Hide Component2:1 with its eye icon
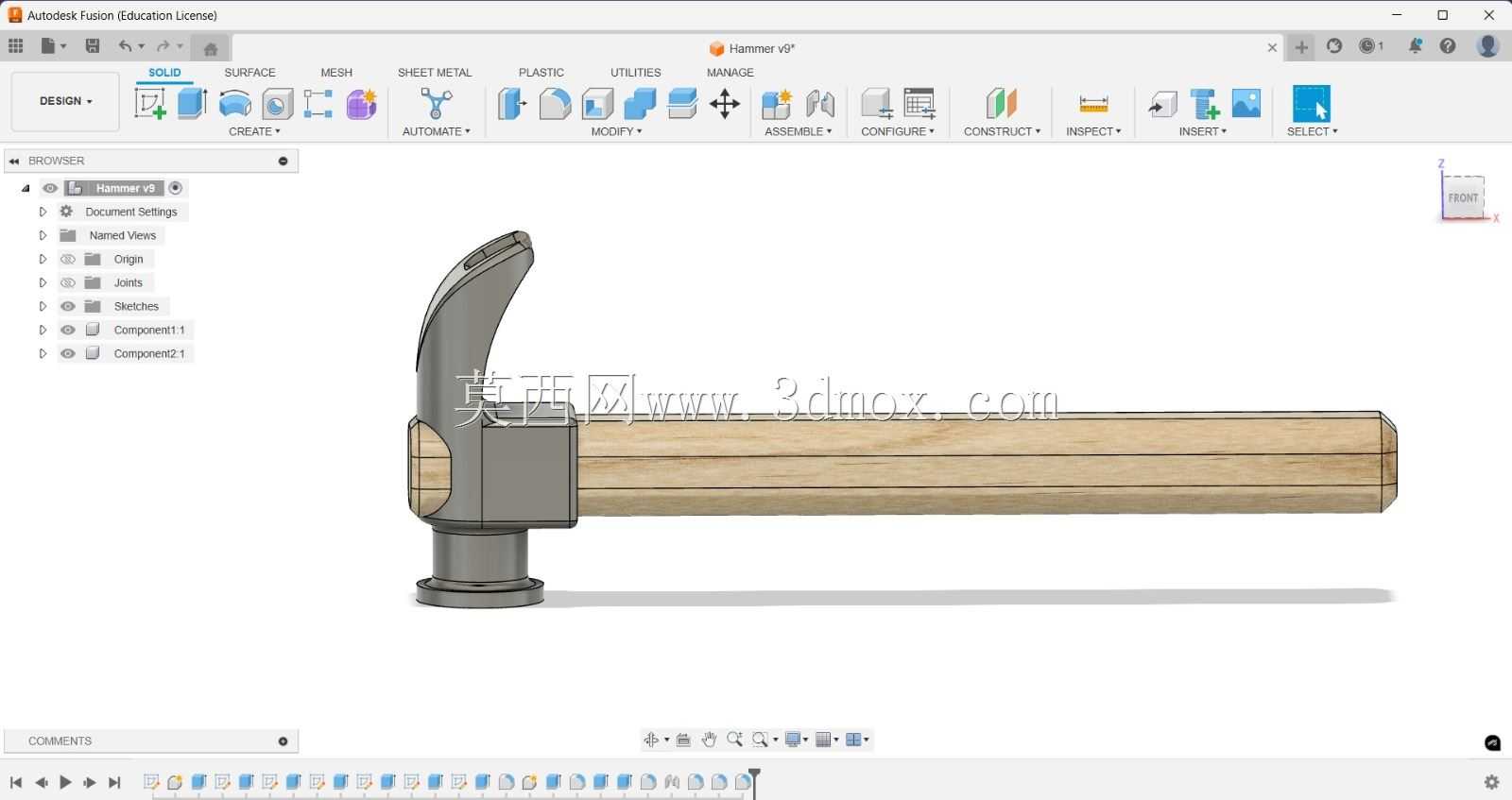Viewport: 1512px width, 800px height. [67, 353]
